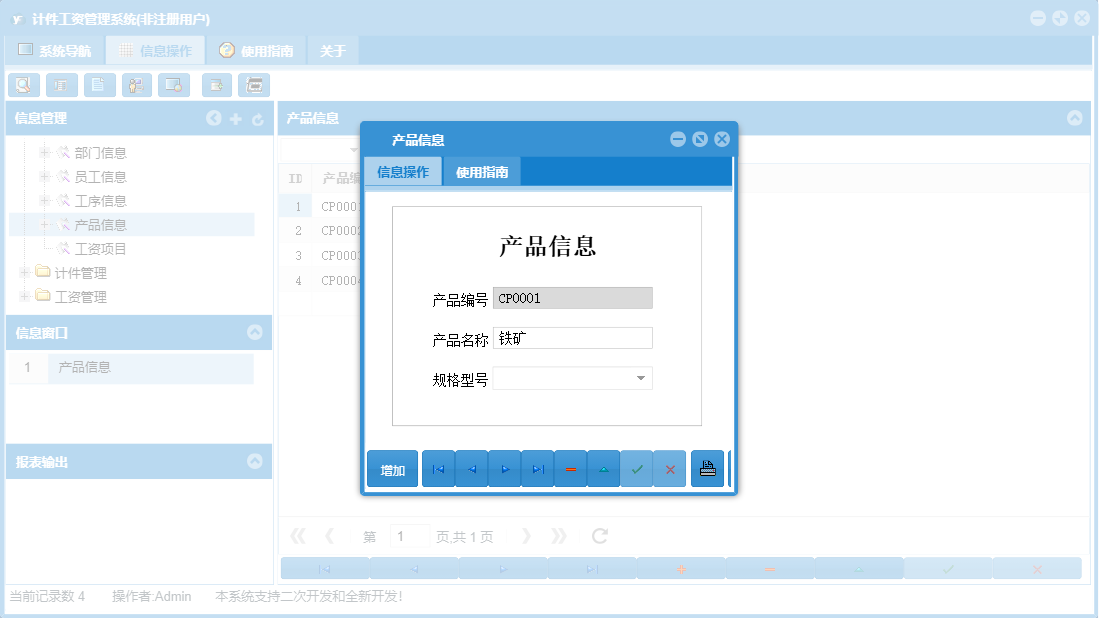Image resolution: width=1099 pixels, height=618 pixels.
Task: Click the green checkmark to confirm changes
Action: (x=637, y=468)
